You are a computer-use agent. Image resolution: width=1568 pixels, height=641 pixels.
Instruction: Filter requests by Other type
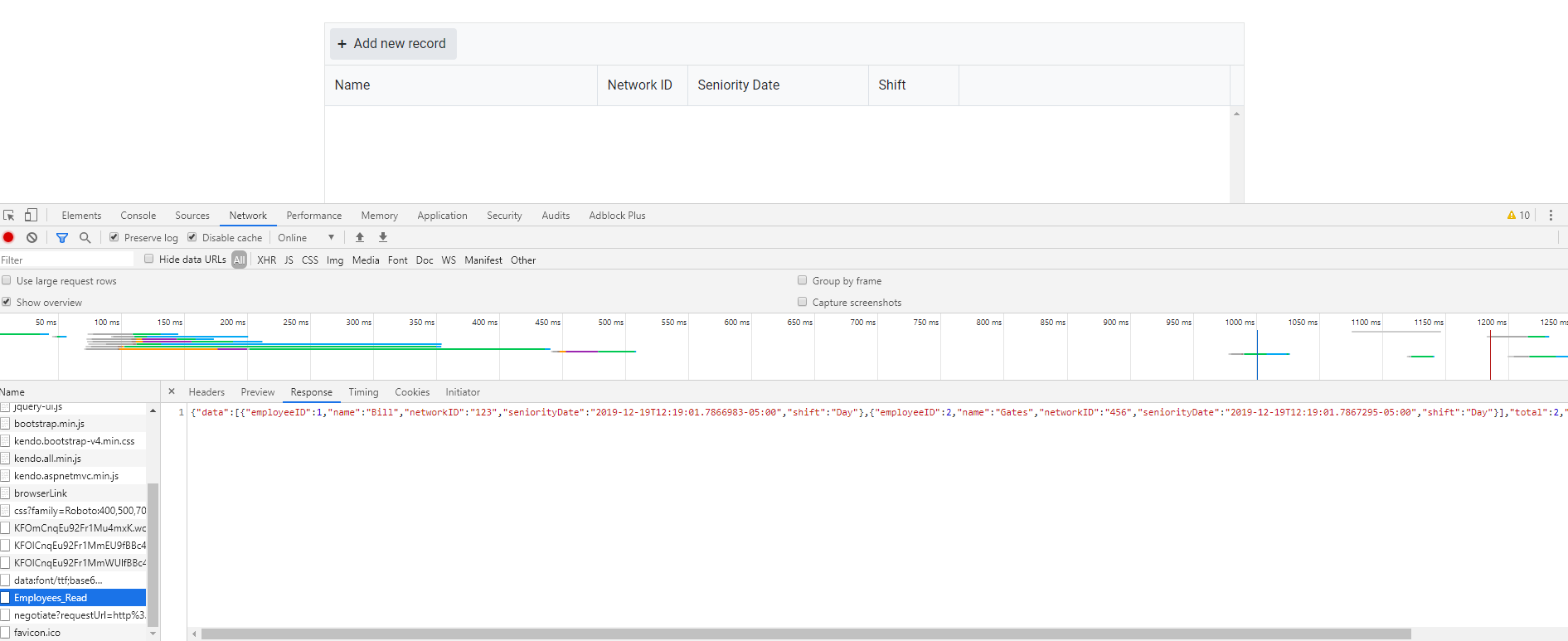coord(523,260)
